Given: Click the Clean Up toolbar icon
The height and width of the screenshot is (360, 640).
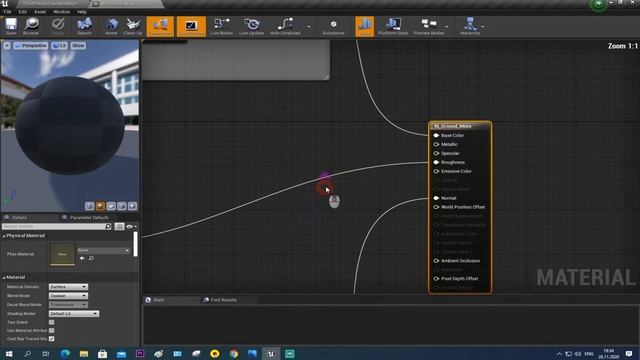Looking at the screenshot, I should tap(133, 26).
